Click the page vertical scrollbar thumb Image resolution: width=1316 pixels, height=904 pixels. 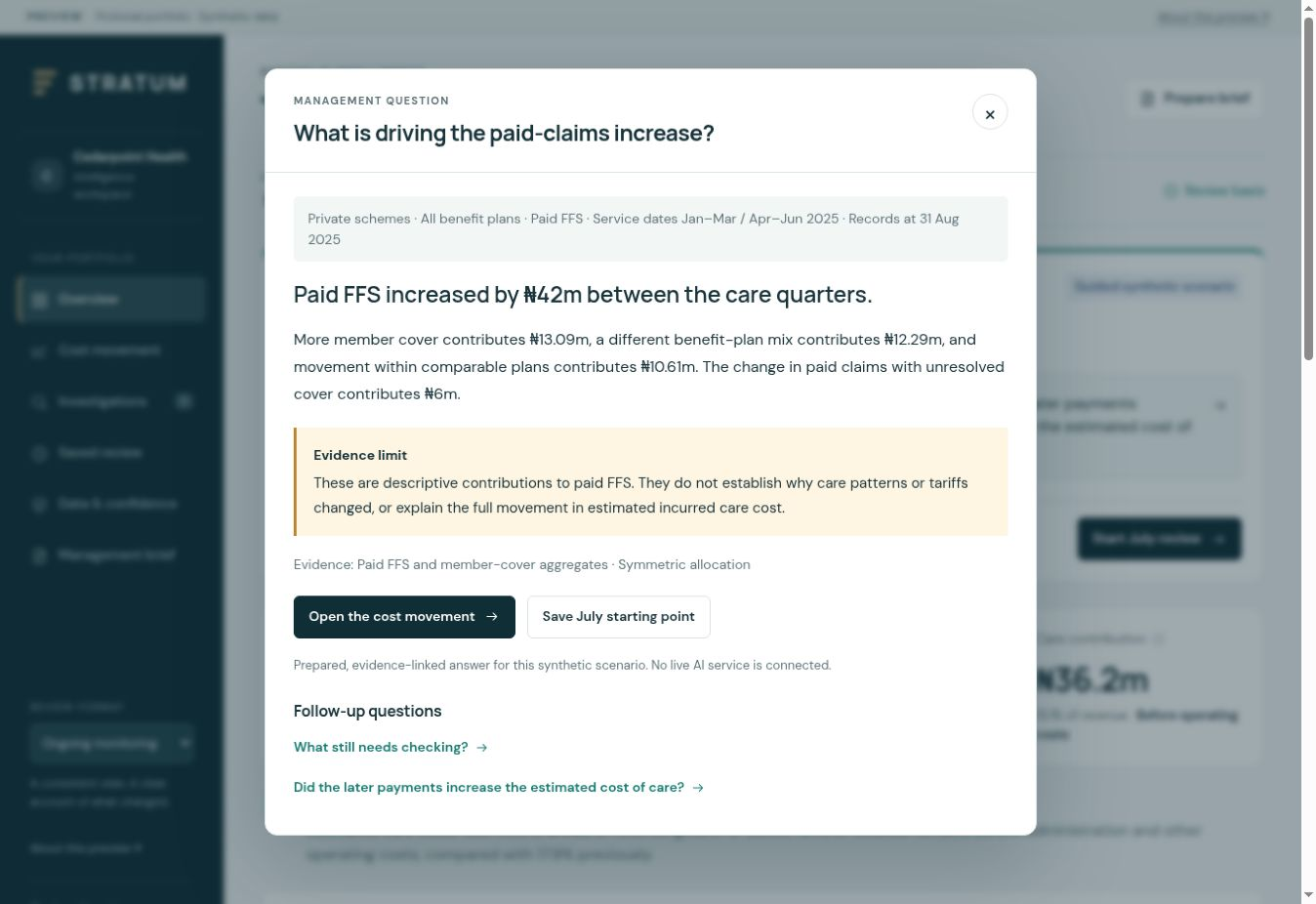point(1308,188)
